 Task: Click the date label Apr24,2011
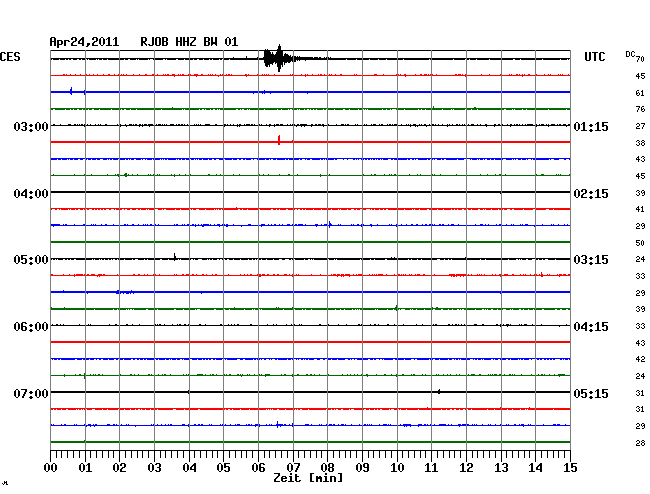click(x=84, y=42)
